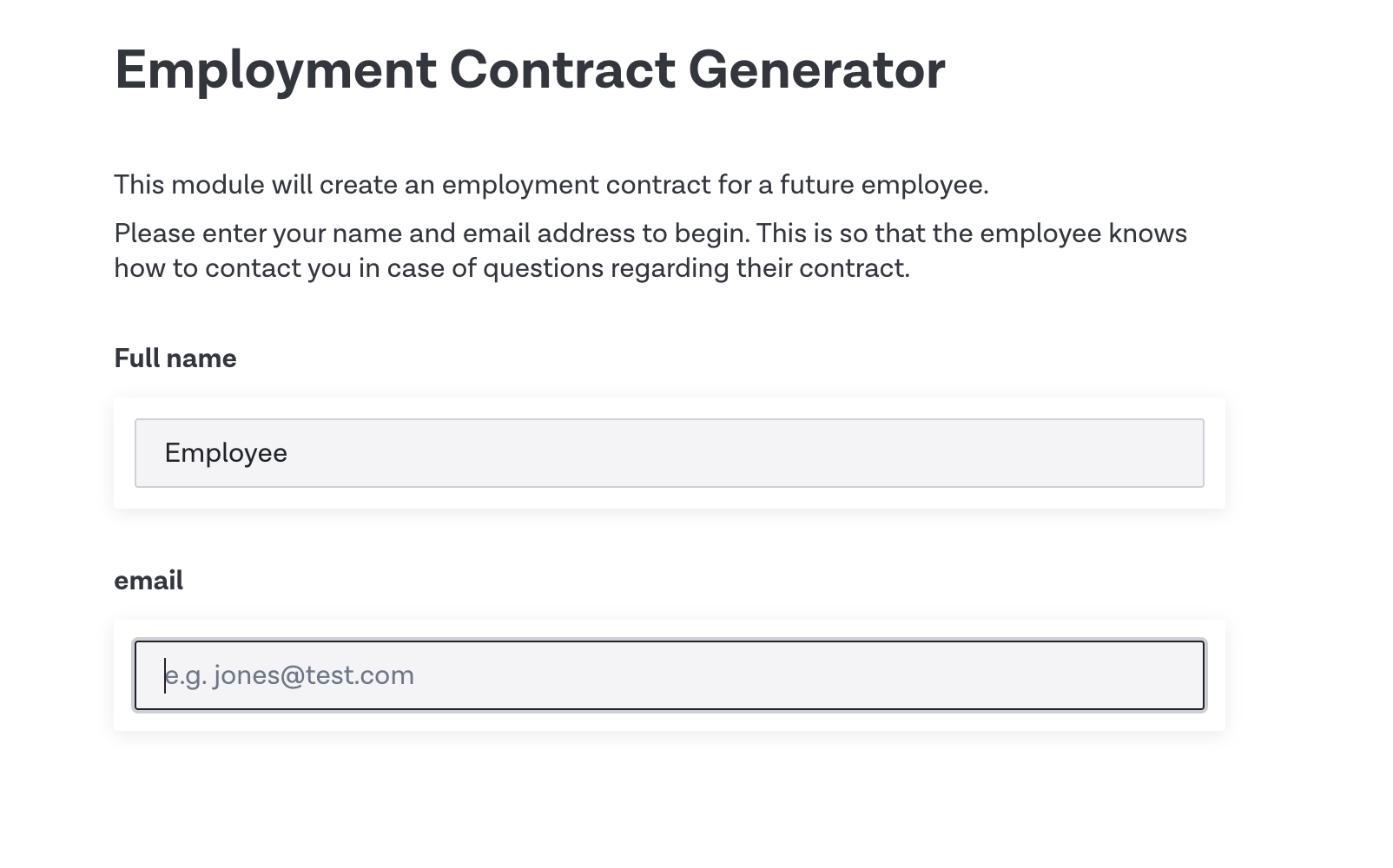This screenshot has width=1393, height=868.
Task: Click the sentence starting "This module will create"
Action: coord(551,185)
